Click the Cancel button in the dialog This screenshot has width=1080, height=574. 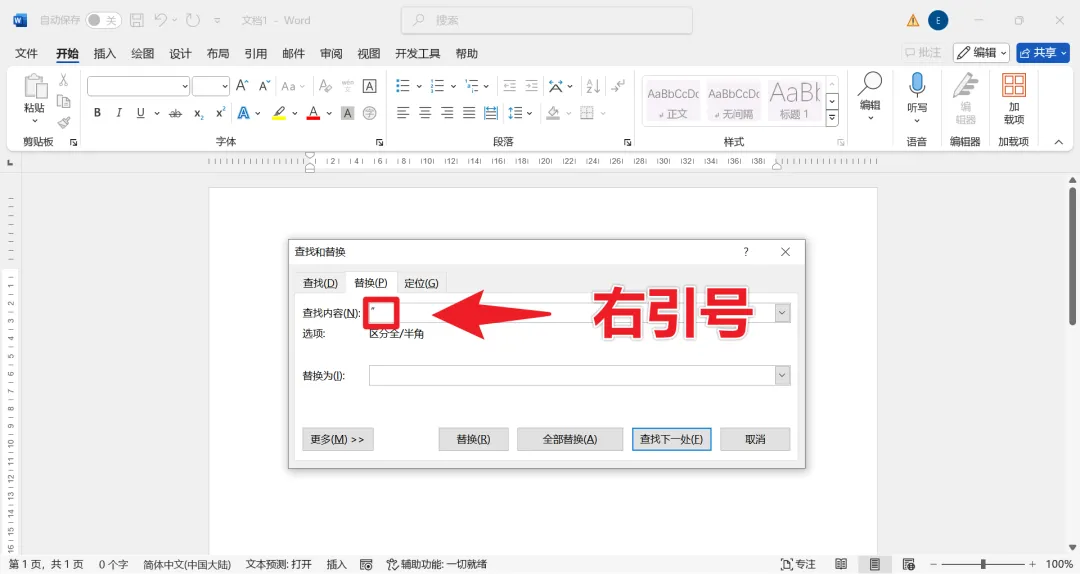pos(755,439)
